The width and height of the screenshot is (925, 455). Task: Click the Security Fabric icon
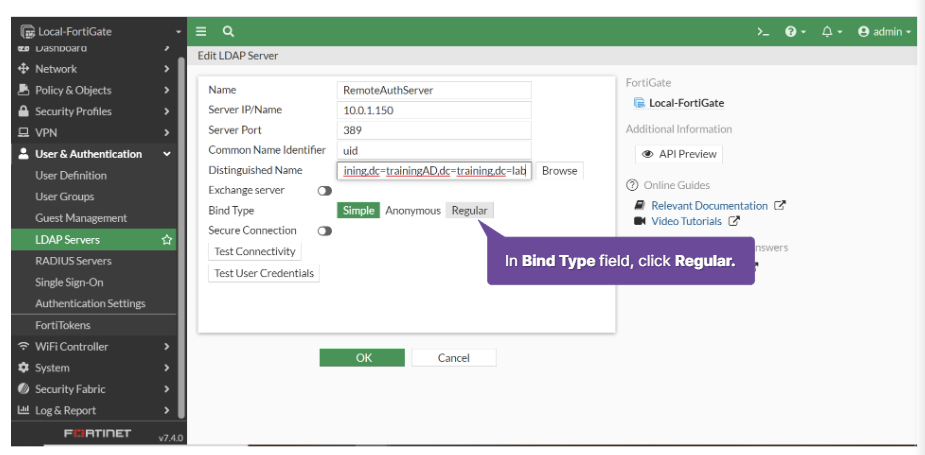(24, 388)
